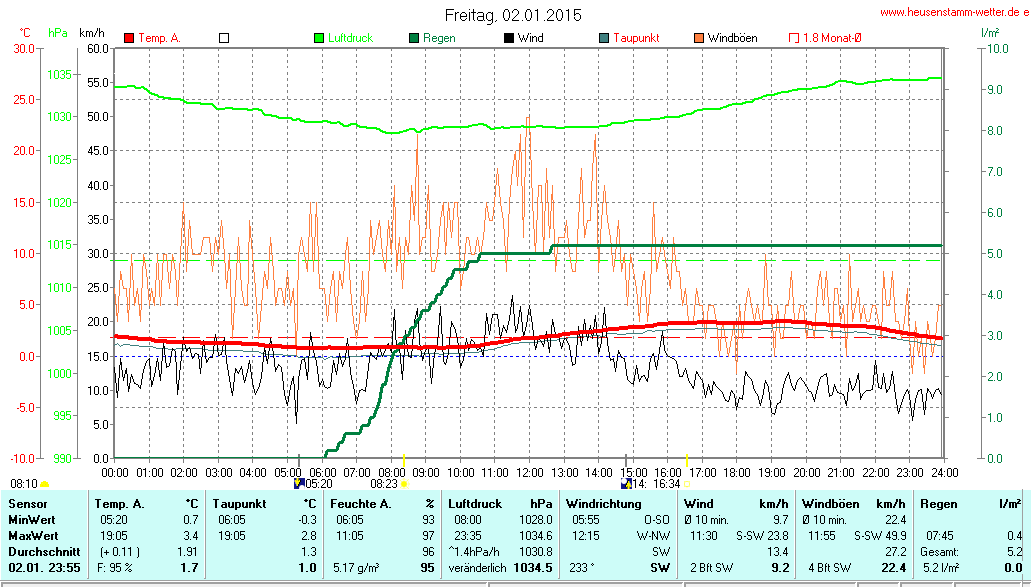This screenshot has width=1034, height=587.
Task: Select the Windrichtung column header
Action: pyautogui.click(x=604, y=504)
